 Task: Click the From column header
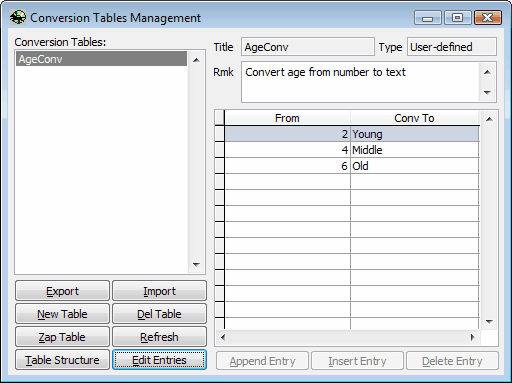point(287,118)
